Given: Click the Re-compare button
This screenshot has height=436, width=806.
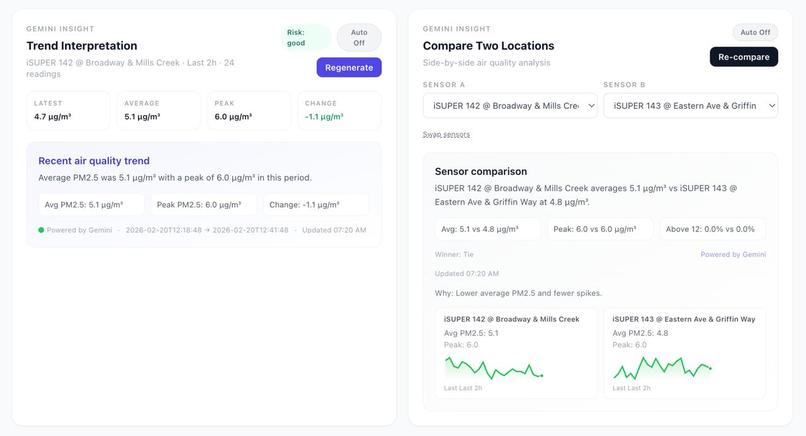Looking at the screenshot, I should pos(744,57).
